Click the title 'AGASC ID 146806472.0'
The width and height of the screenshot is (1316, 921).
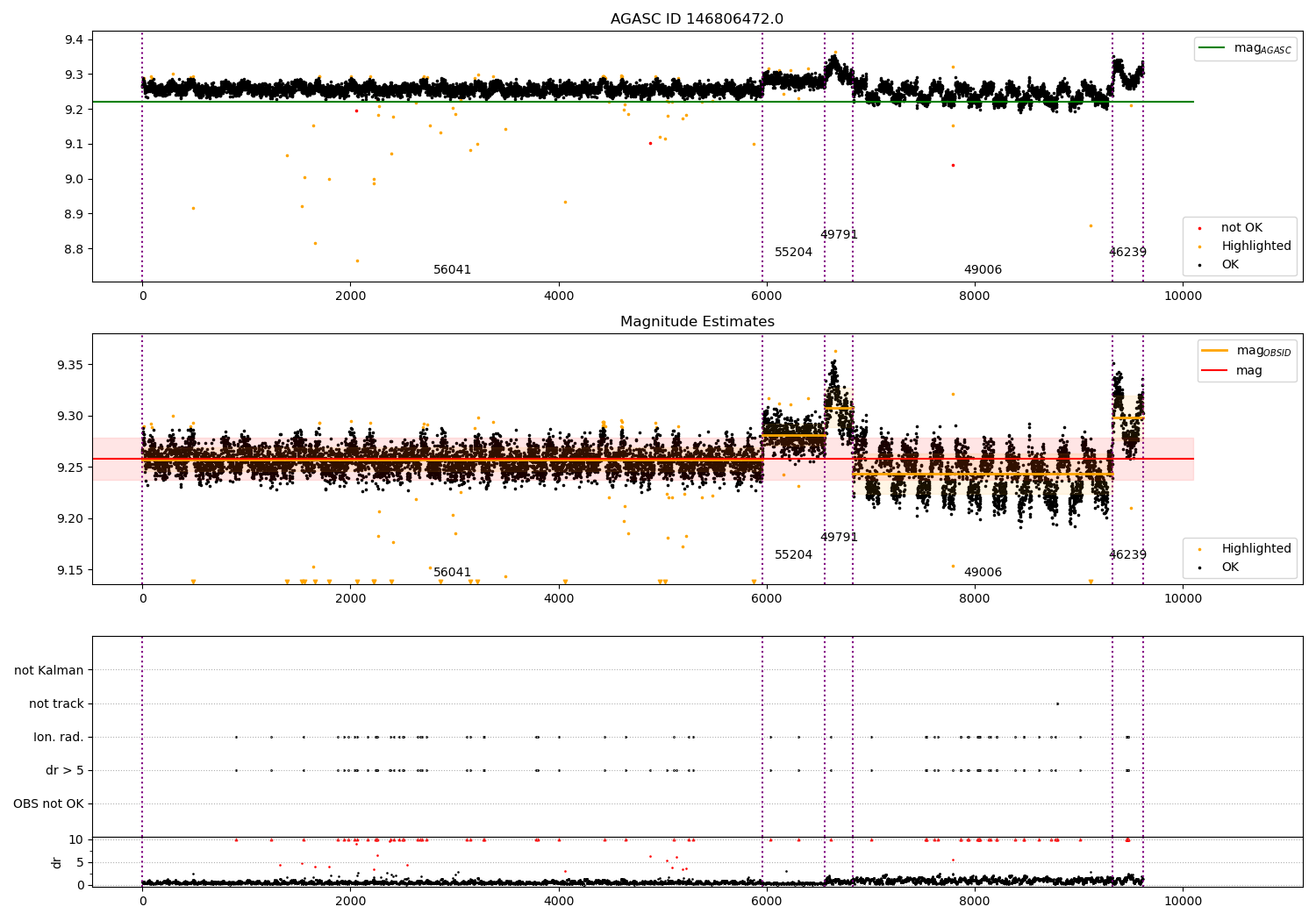pyautogui.click(x=697, y=19)
